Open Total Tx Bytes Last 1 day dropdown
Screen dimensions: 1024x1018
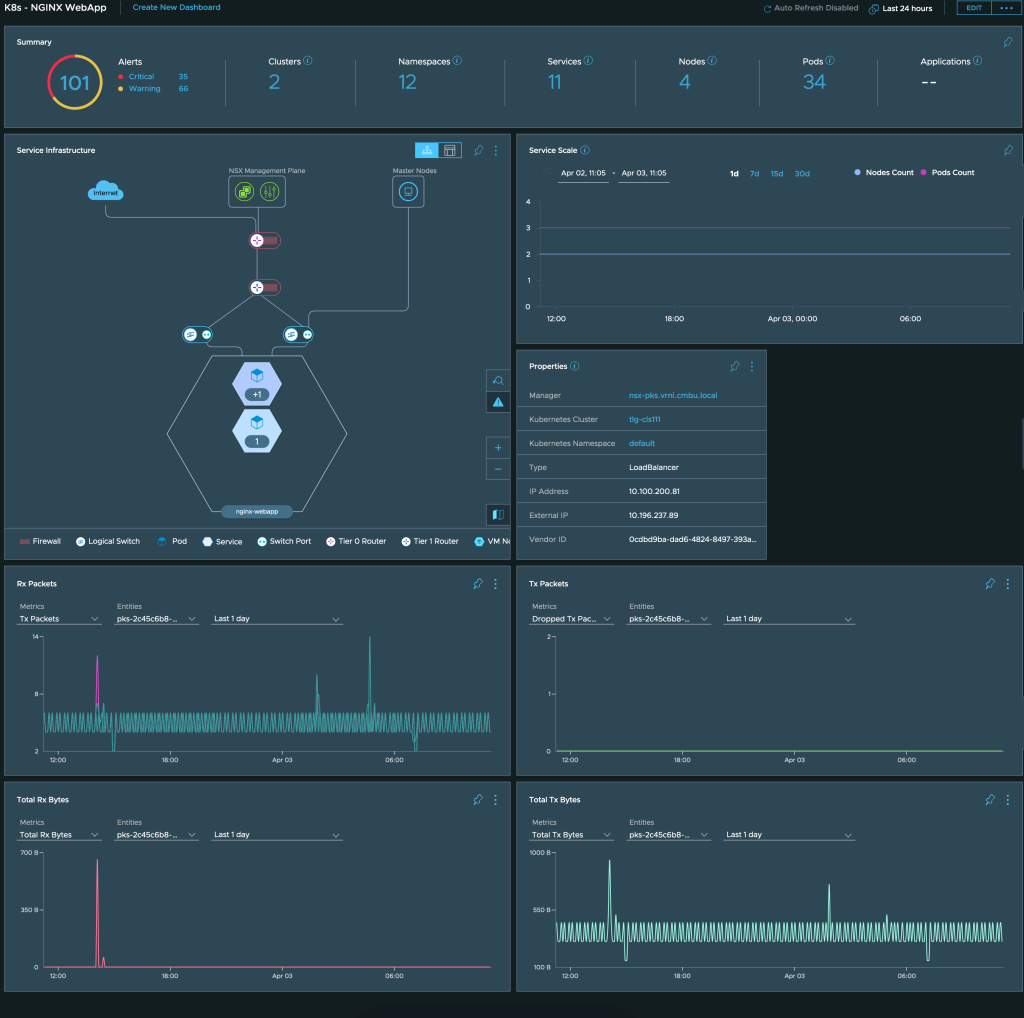click(789, 835)
